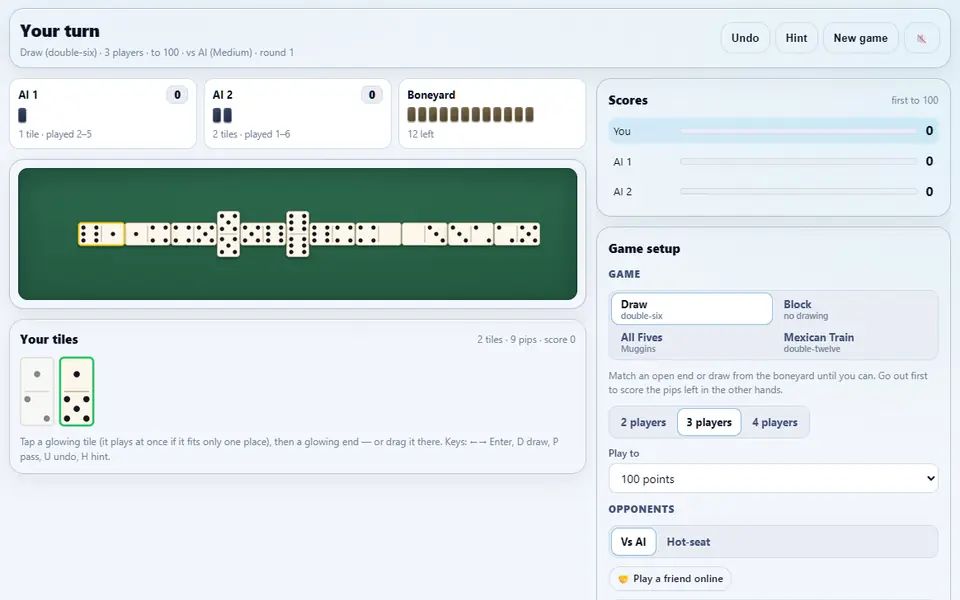Click the 'Your tiles' heading

[x=49, y=339]
